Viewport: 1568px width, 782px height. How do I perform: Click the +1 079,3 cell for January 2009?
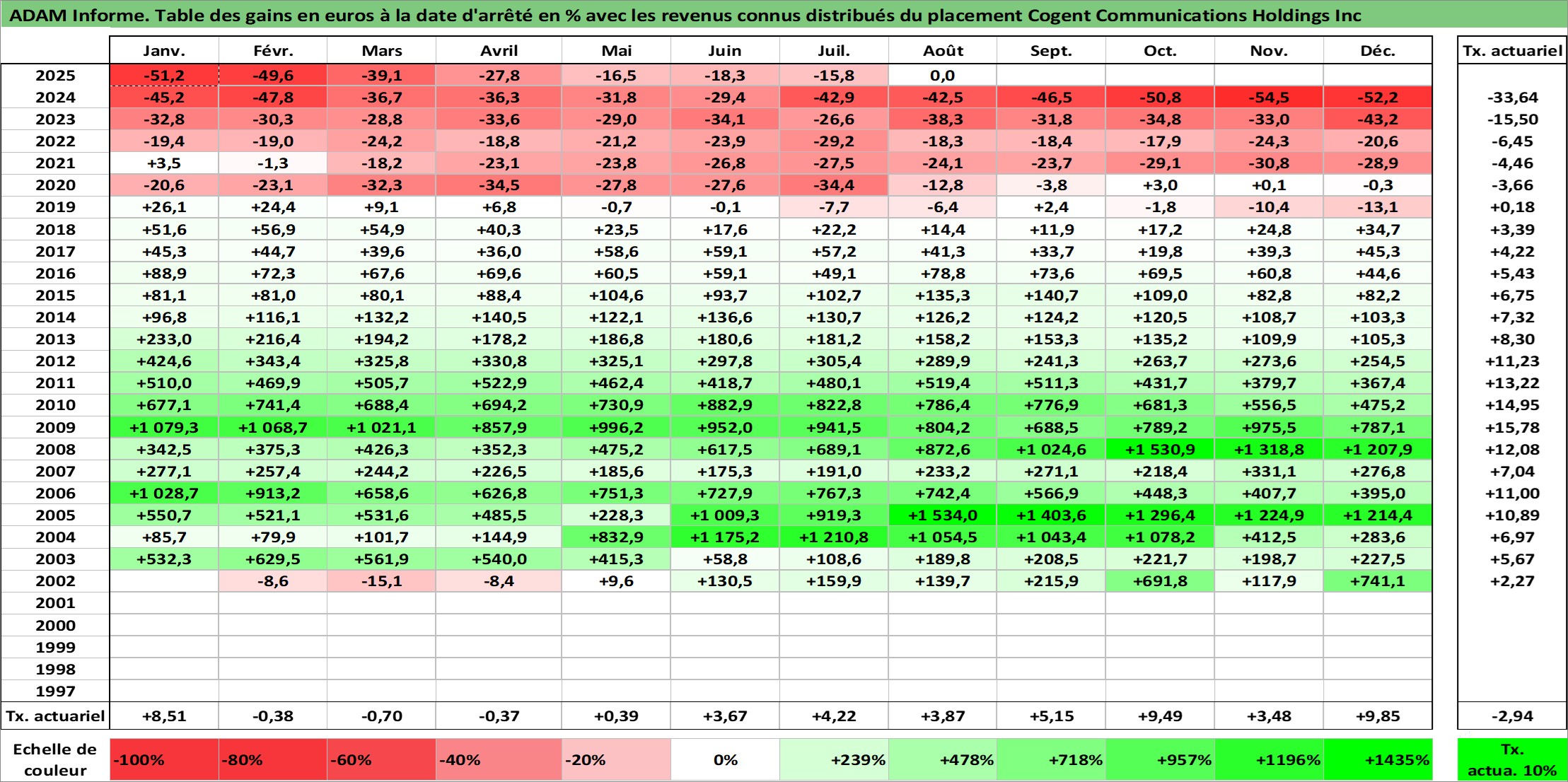[164, 427]
